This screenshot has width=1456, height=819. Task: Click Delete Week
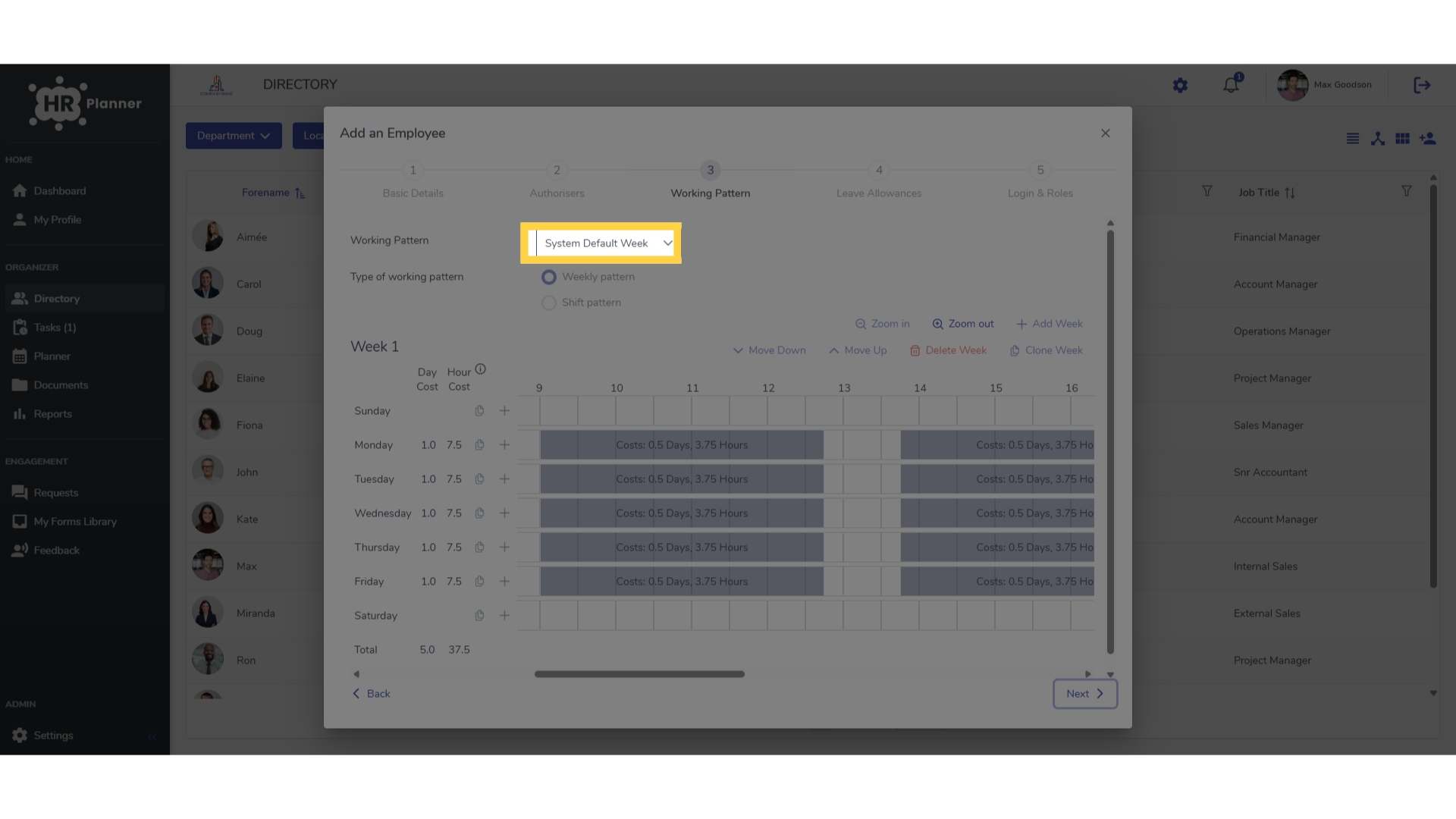[949, 350]
